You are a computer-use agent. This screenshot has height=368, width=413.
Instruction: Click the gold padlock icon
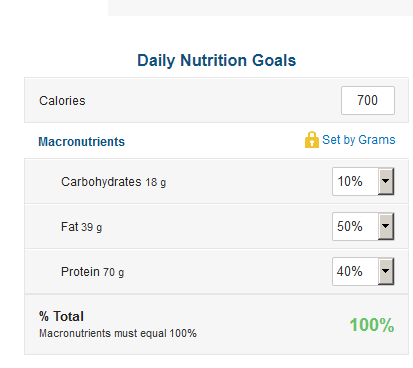click(312, 140)
